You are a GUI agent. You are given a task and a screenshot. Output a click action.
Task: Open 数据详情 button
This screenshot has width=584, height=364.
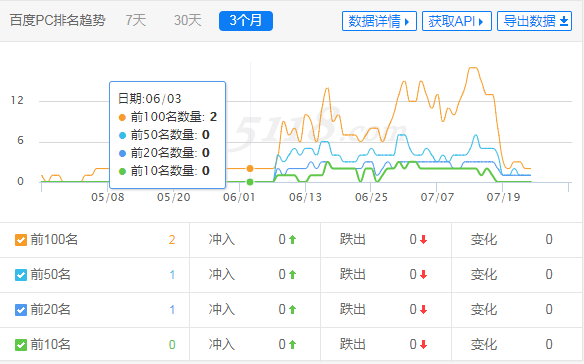[x=379, y=21]
